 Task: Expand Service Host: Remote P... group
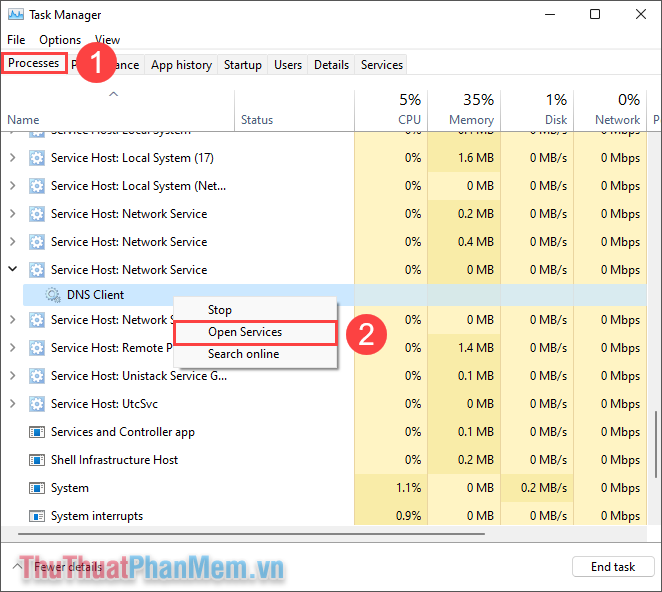pos(13,348)
